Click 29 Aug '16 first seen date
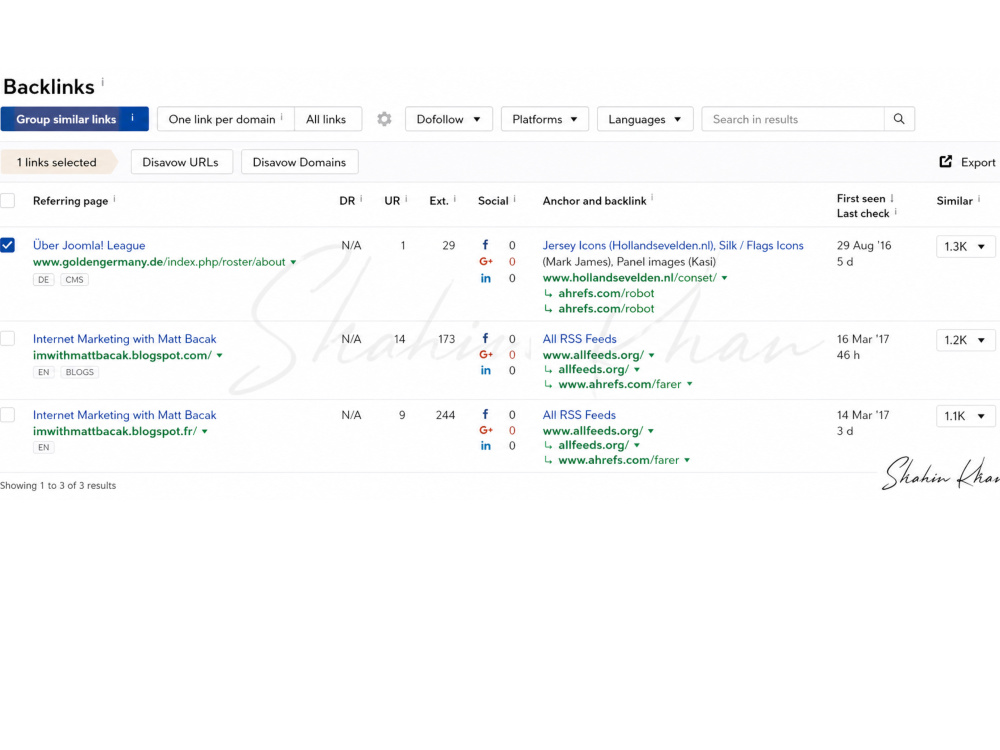The image size is (1000, 750). tap(864, 246)
